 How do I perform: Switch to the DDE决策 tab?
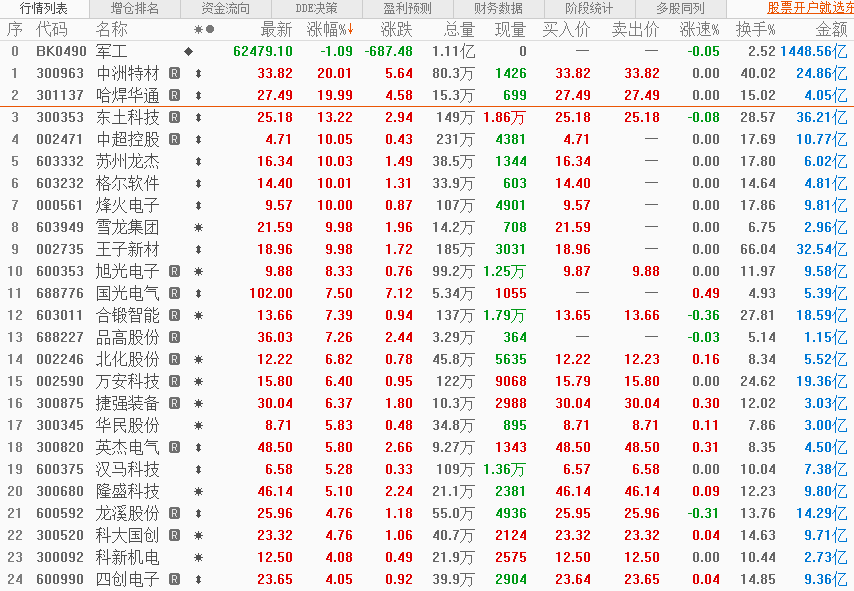click(316, 9)
